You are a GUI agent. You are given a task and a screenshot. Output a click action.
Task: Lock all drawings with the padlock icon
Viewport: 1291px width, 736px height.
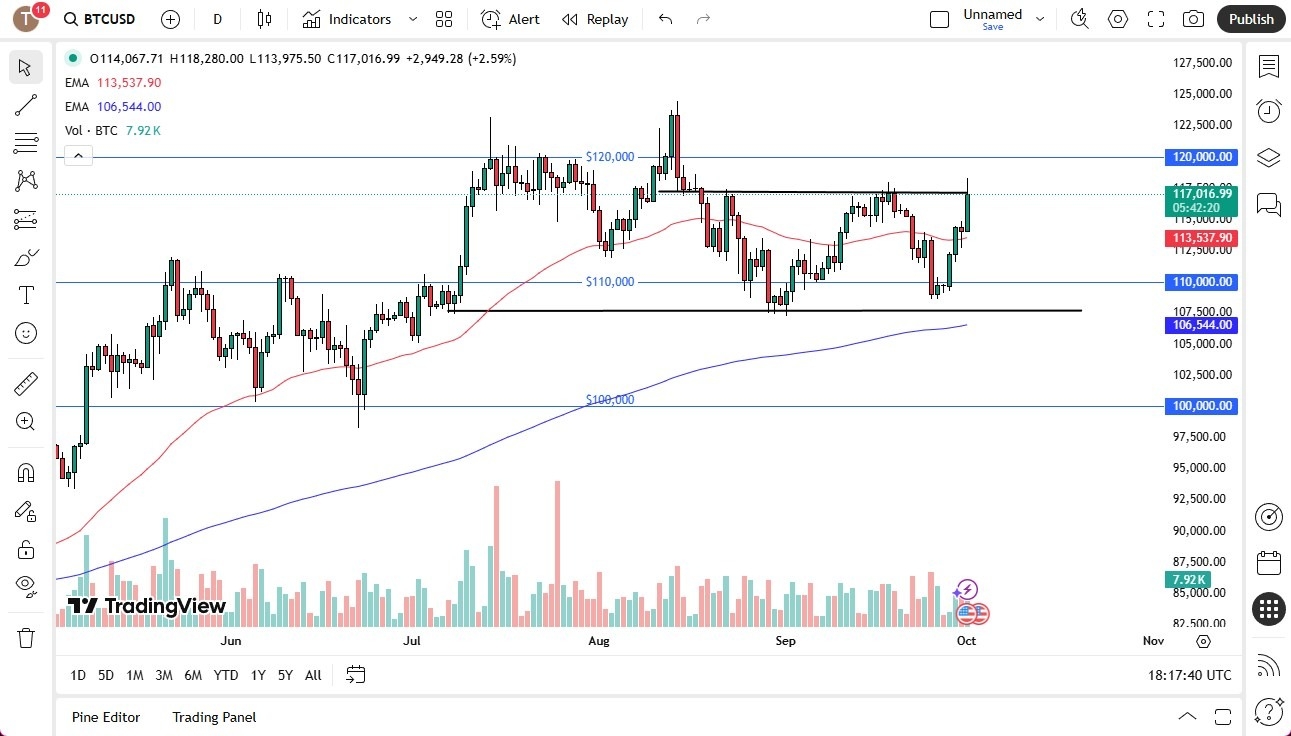coord(26,549)
